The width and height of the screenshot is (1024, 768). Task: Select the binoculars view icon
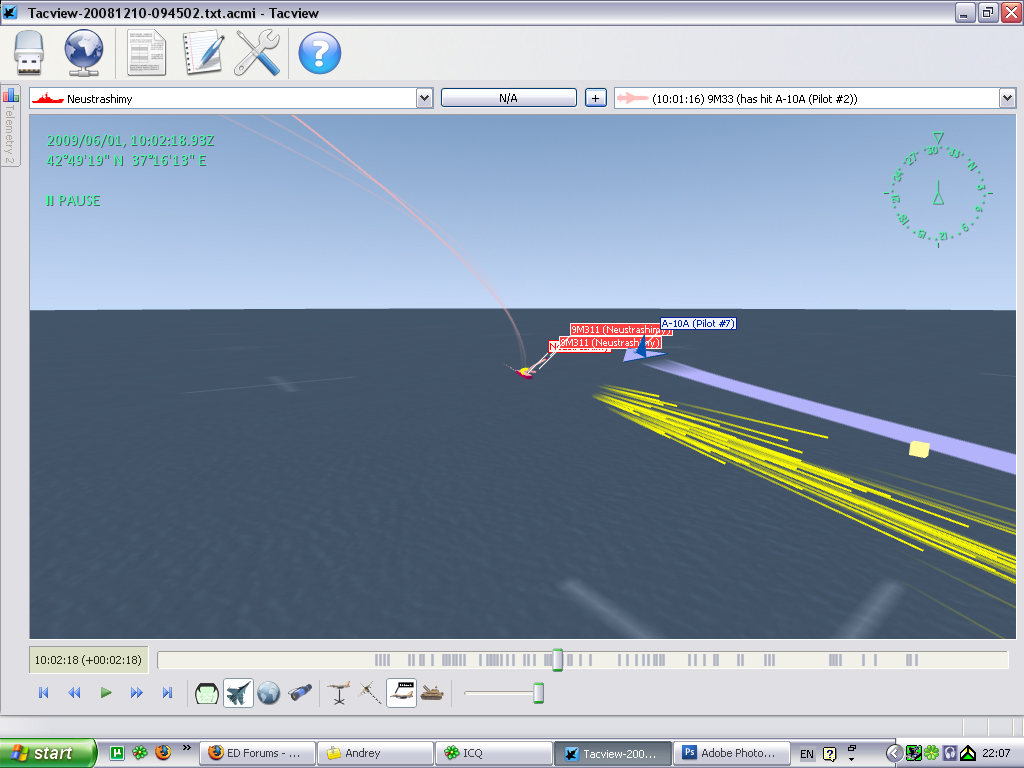(x=300, y=693)
